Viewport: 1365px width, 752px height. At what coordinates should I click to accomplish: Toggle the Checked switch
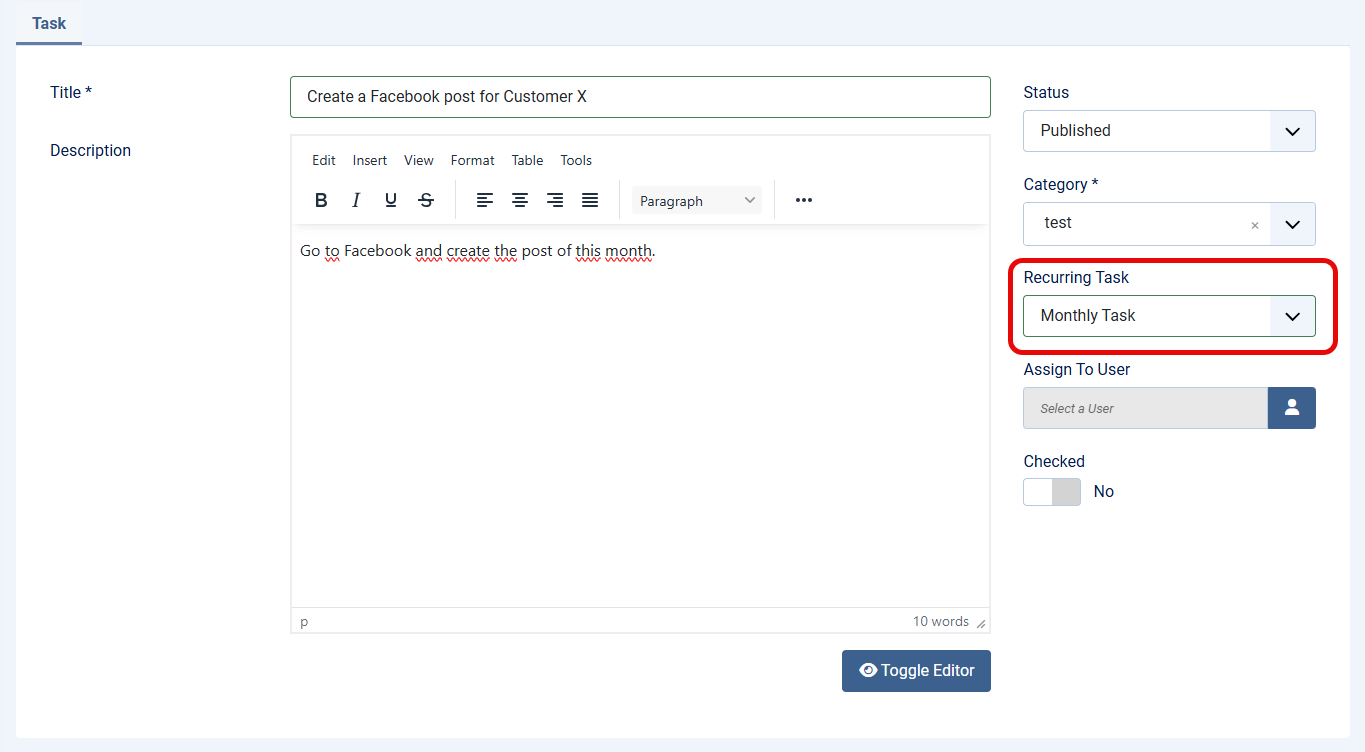[x=1052, y=492]
